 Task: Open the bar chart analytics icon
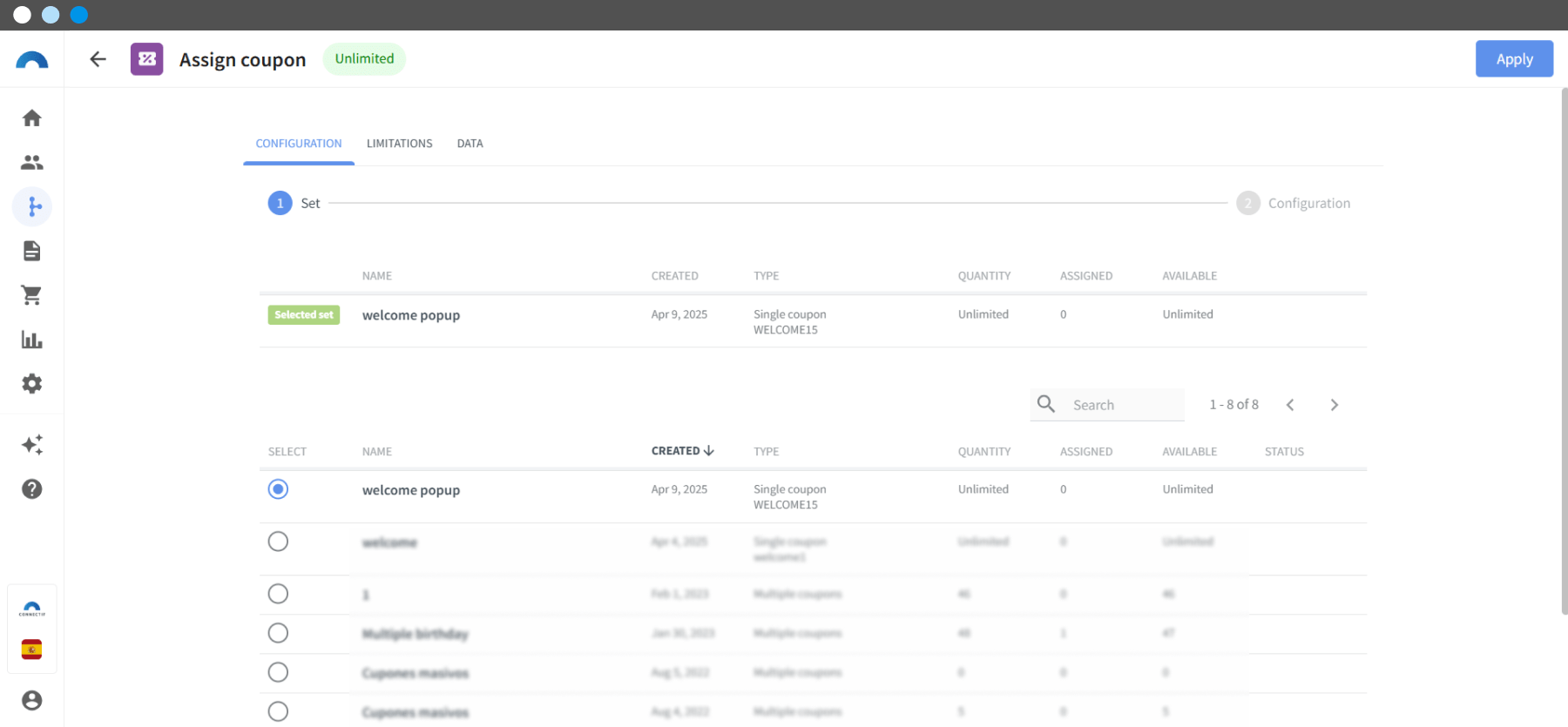coord(32,340)
